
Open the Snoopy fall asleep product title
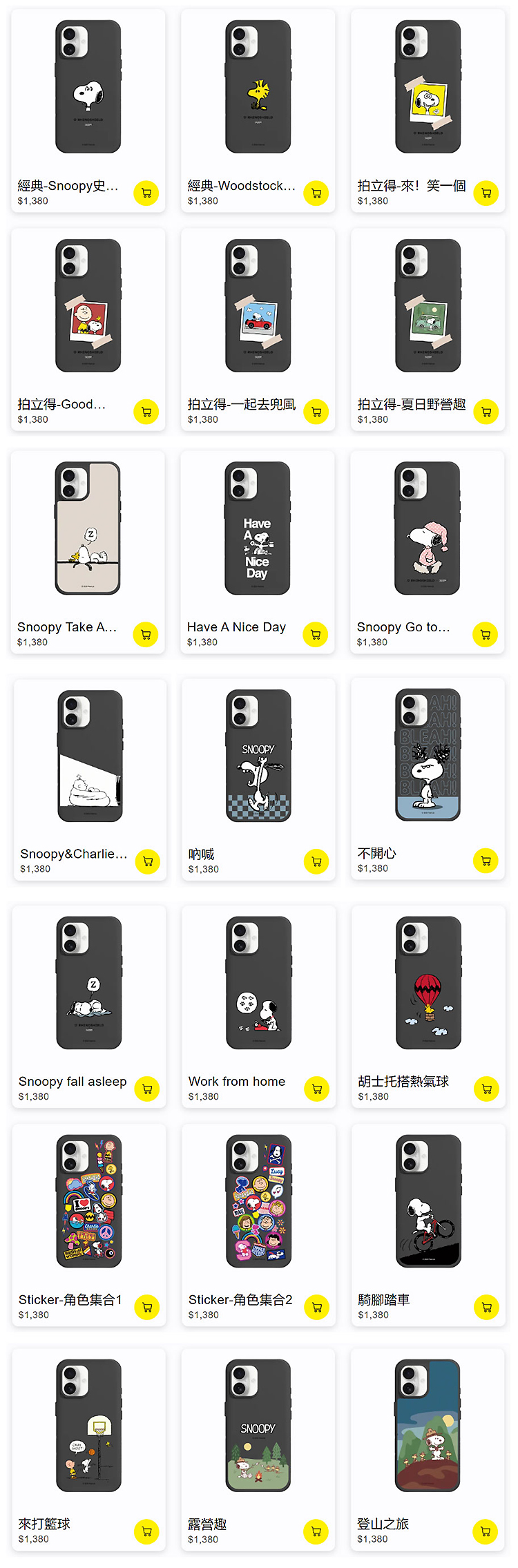(x=73, y=1082)
